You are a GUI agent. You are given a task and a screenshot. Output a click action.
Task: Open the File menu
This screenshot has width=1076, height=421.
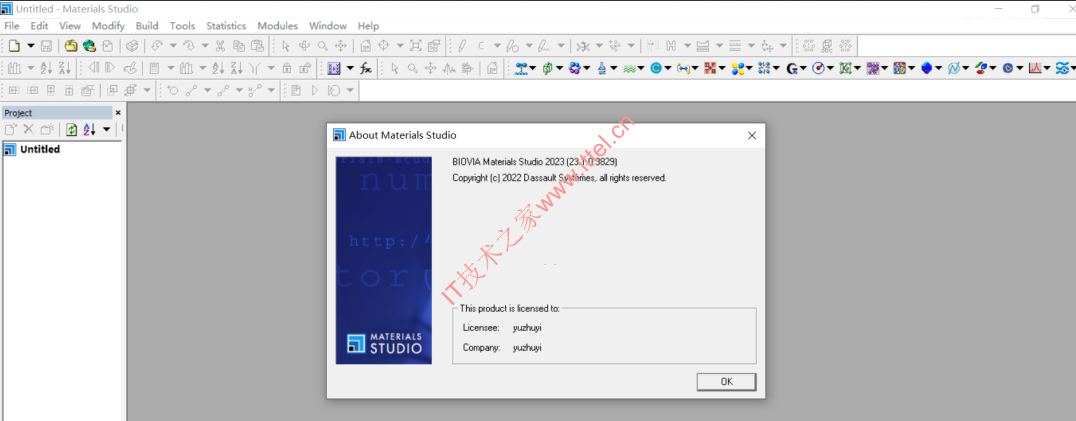[x=12, y=25]
